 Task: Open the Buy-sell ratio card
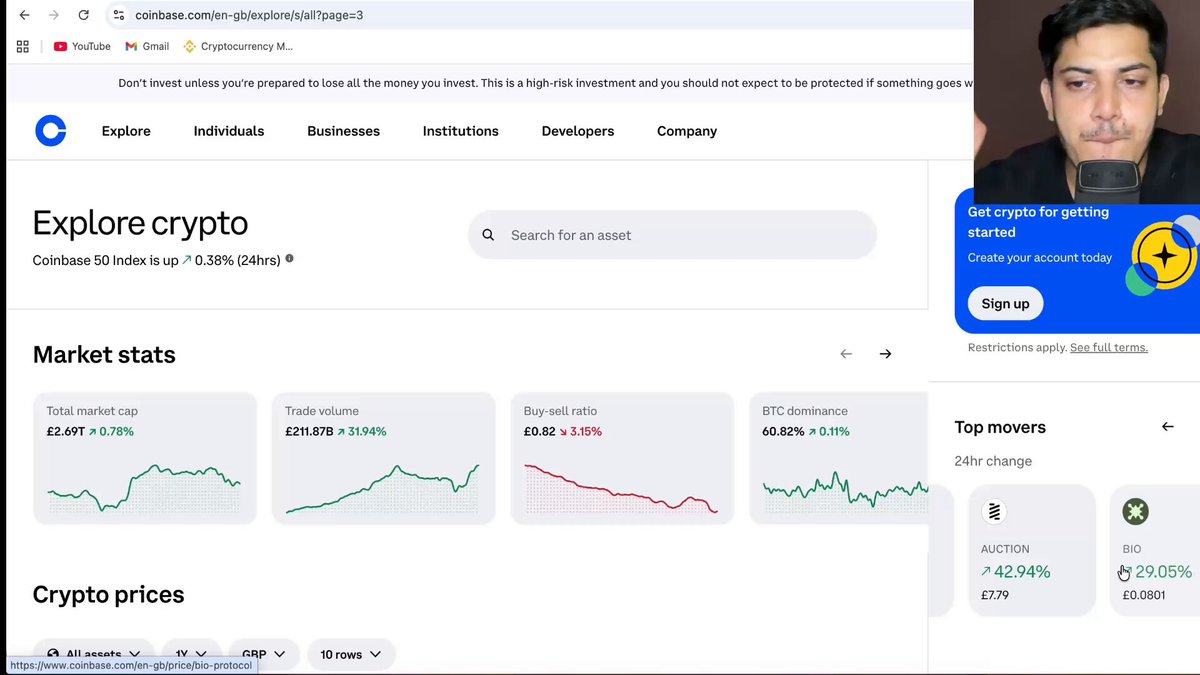tap(622, 458)
